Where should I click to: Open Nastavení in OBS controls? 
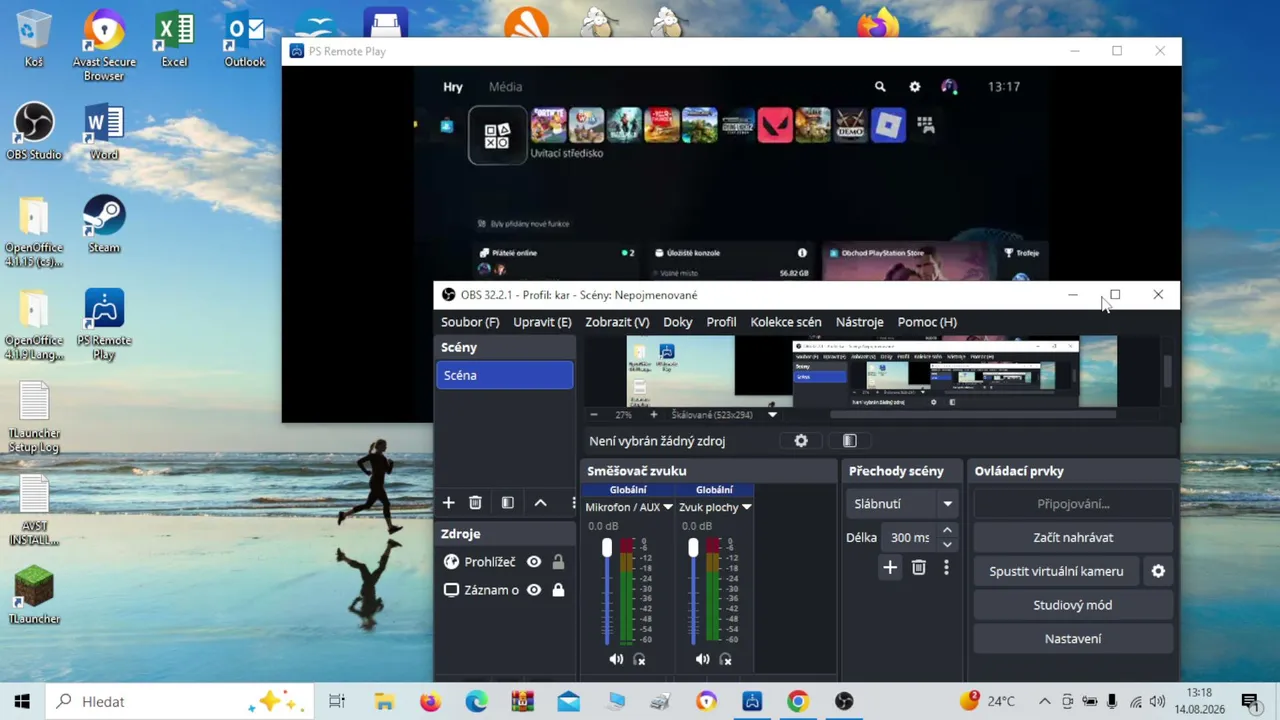[x=1073, y=639]
